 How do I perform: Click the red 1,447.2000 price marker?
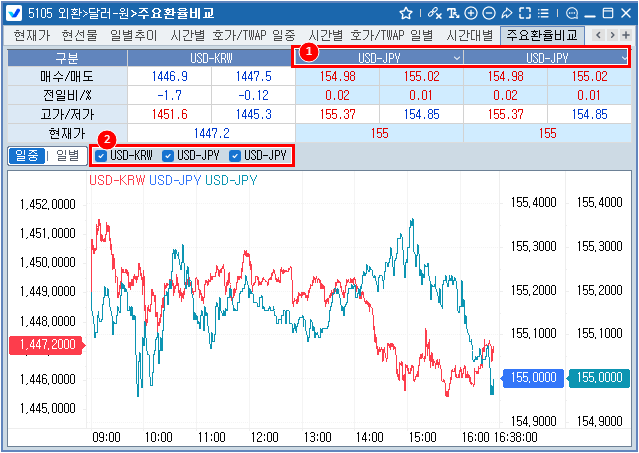coord(44,345)
